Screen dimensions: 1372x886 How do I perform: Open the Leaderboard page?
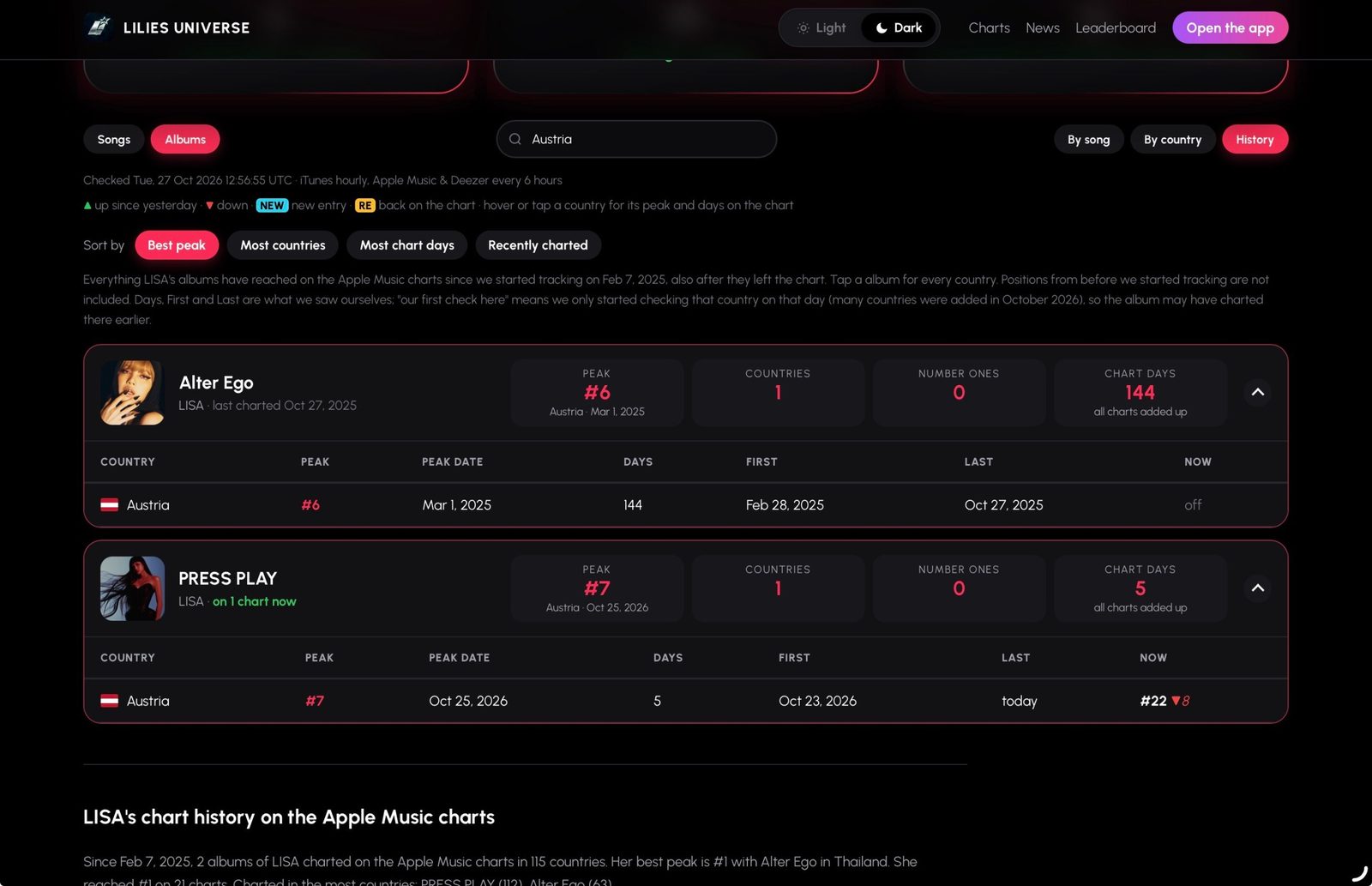pyautogui.click(x=1116, y=27)
